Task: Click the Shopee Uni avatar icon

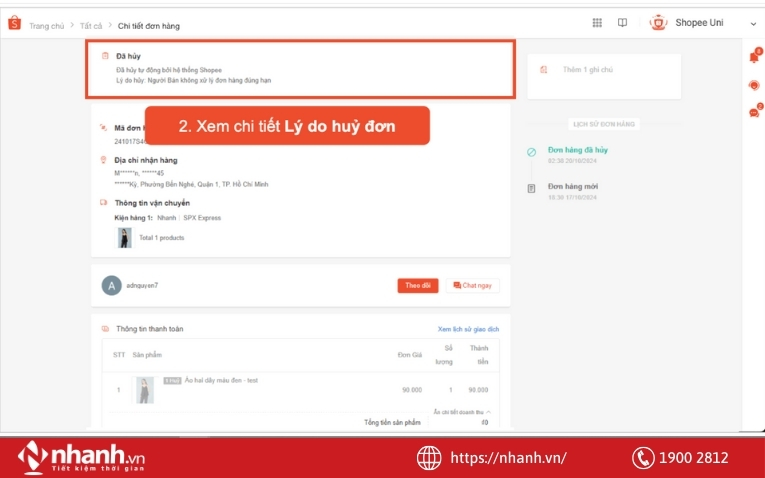Action: [658, 23]
